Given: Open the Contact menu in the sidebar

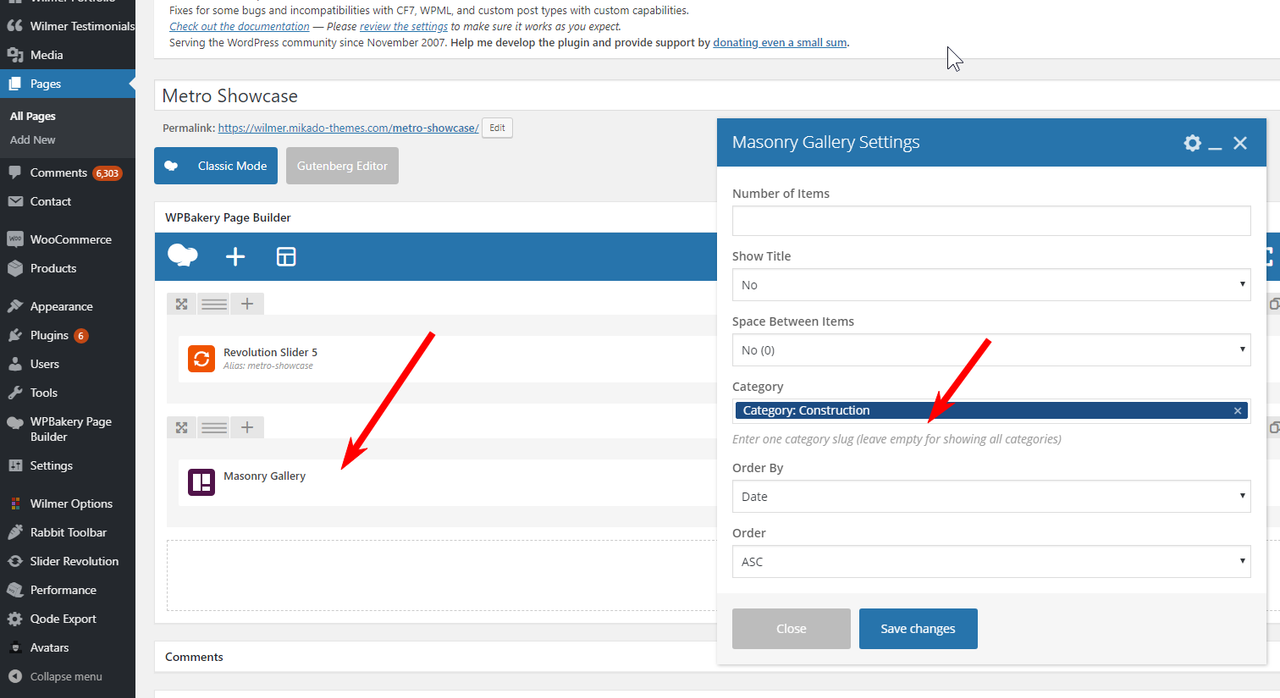Looking at the screenshot, I should click(67, 201).
